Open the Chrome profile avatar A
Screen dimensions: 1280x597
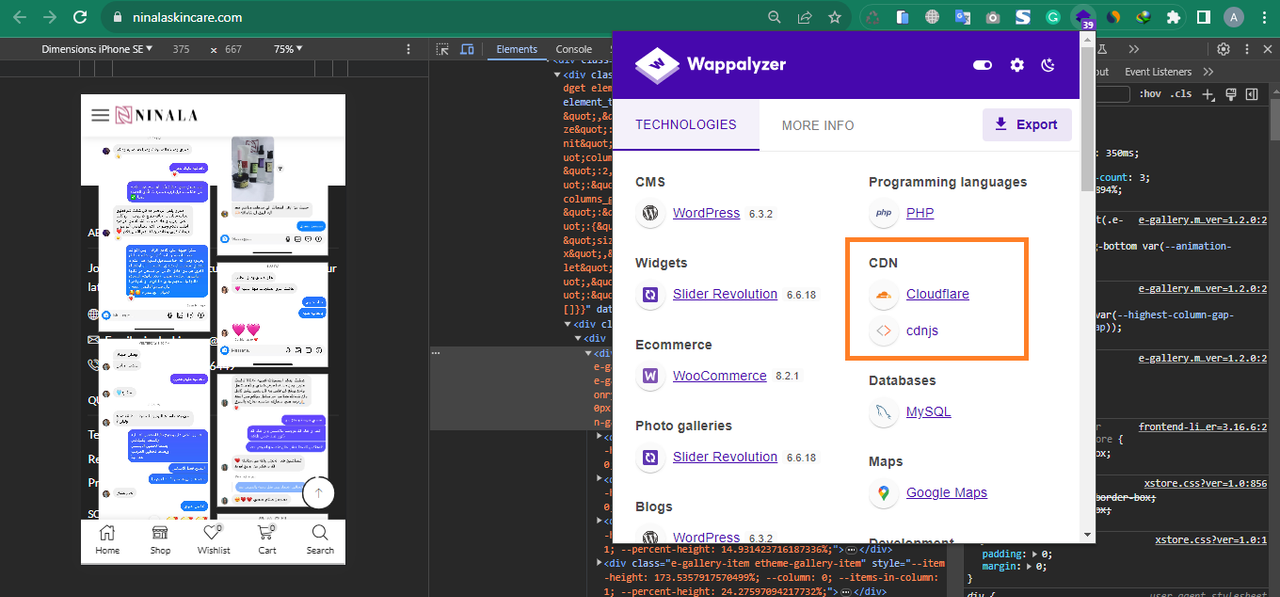point(1234,17)
